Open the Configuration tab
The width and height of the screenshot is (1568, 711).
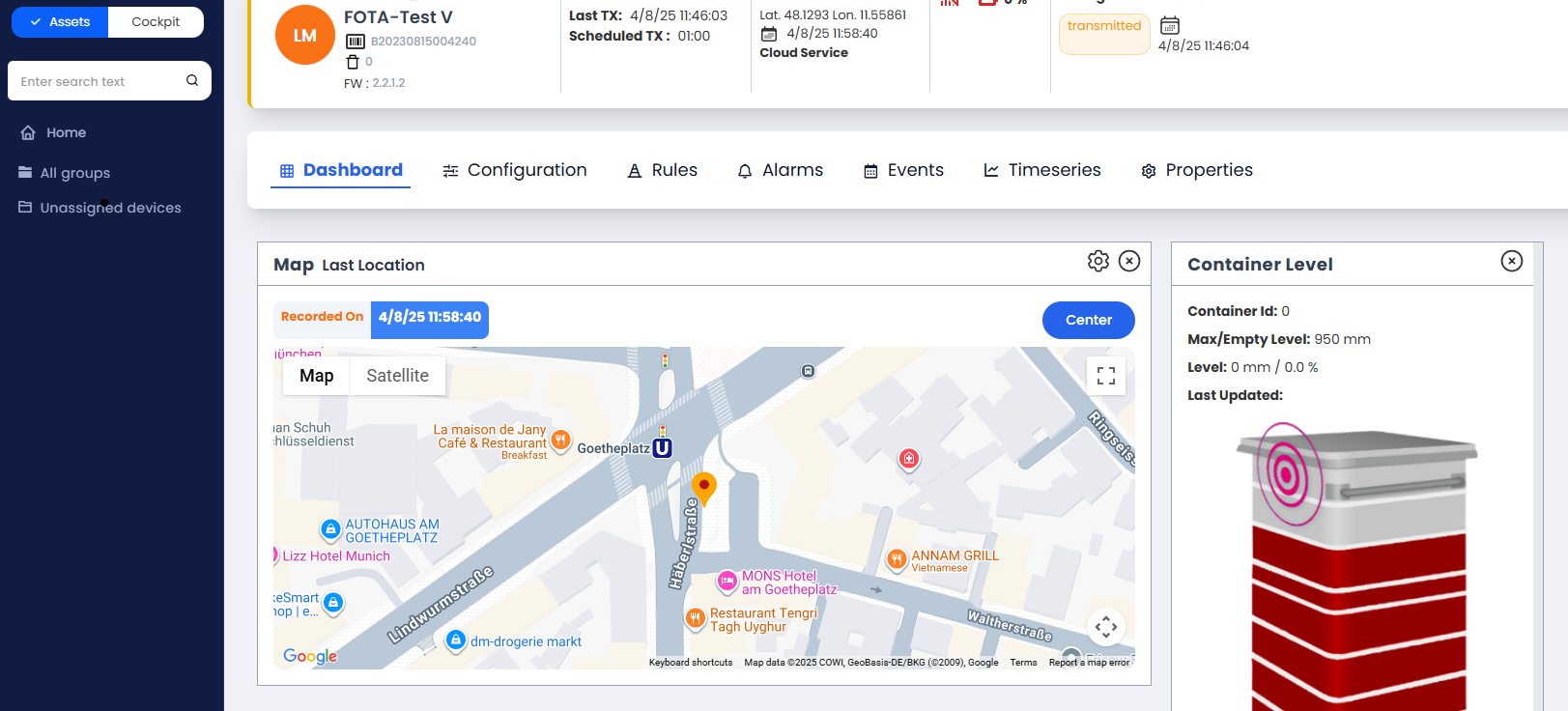click(x=515, y=170)
